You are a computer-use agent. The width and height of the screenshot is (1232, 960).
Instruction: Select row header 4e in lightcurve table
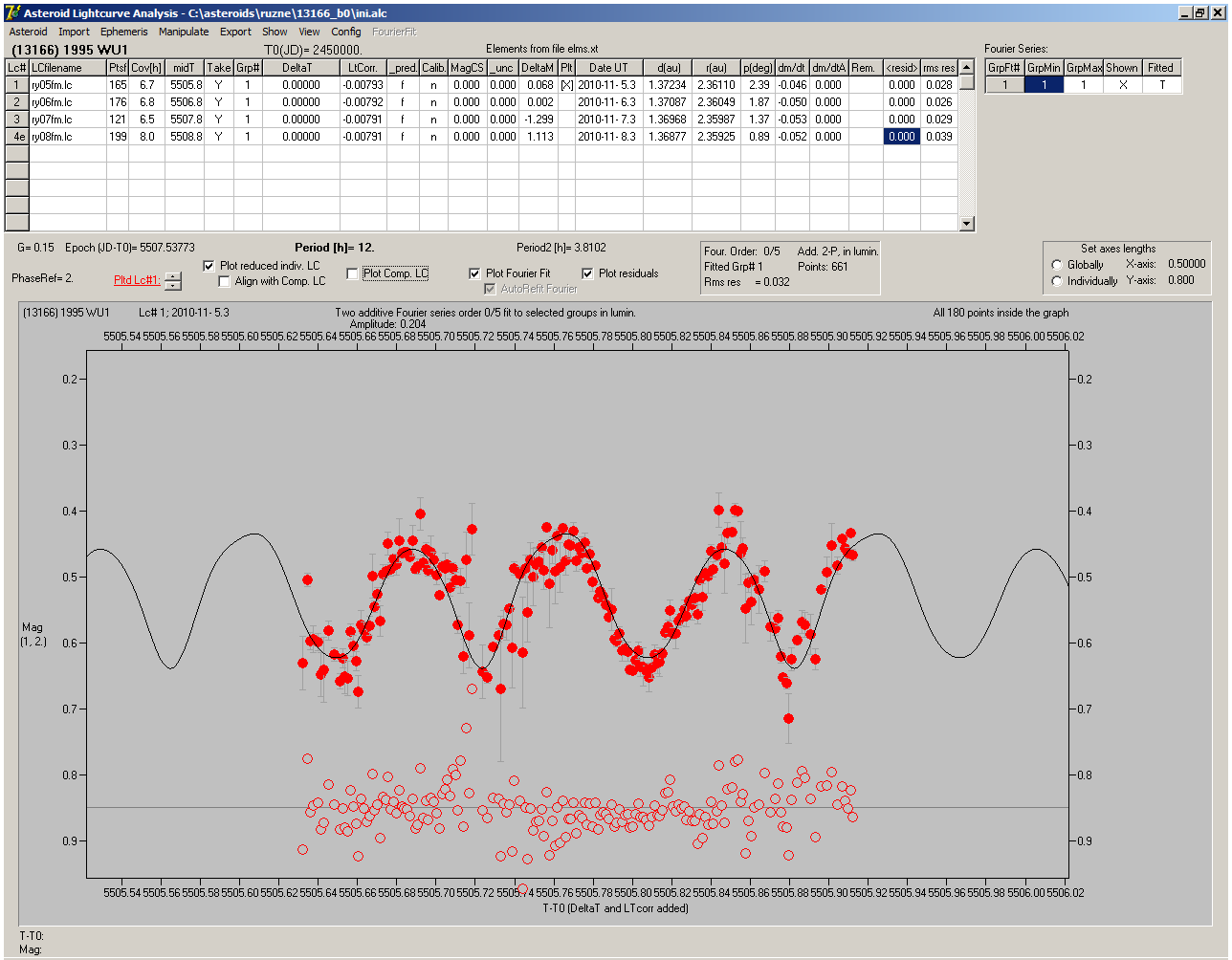coord(17,137)
